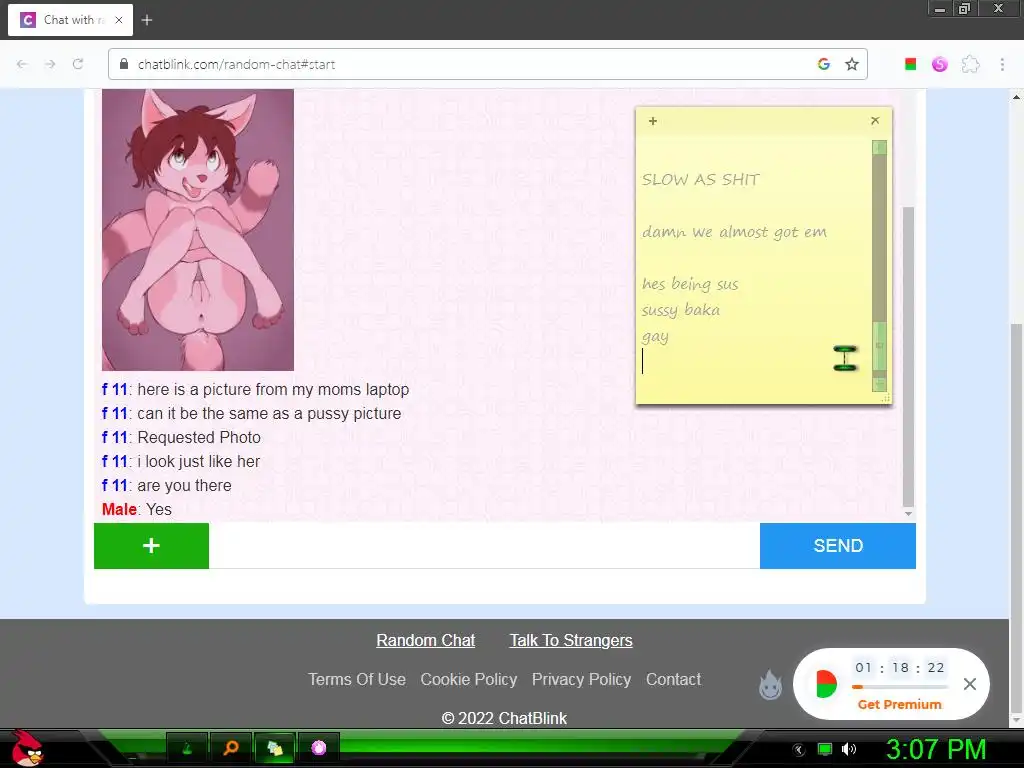Open the taskbar files icon
The height and width of the screenshot is (768, 1024).
[x=275, y=748]
